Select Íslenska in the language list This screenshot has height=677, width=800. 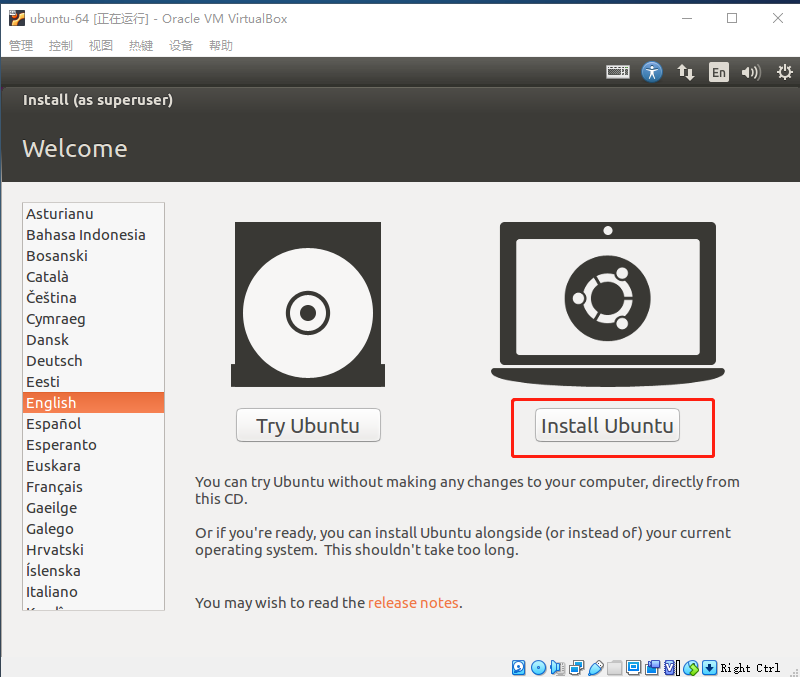(93, 570)
